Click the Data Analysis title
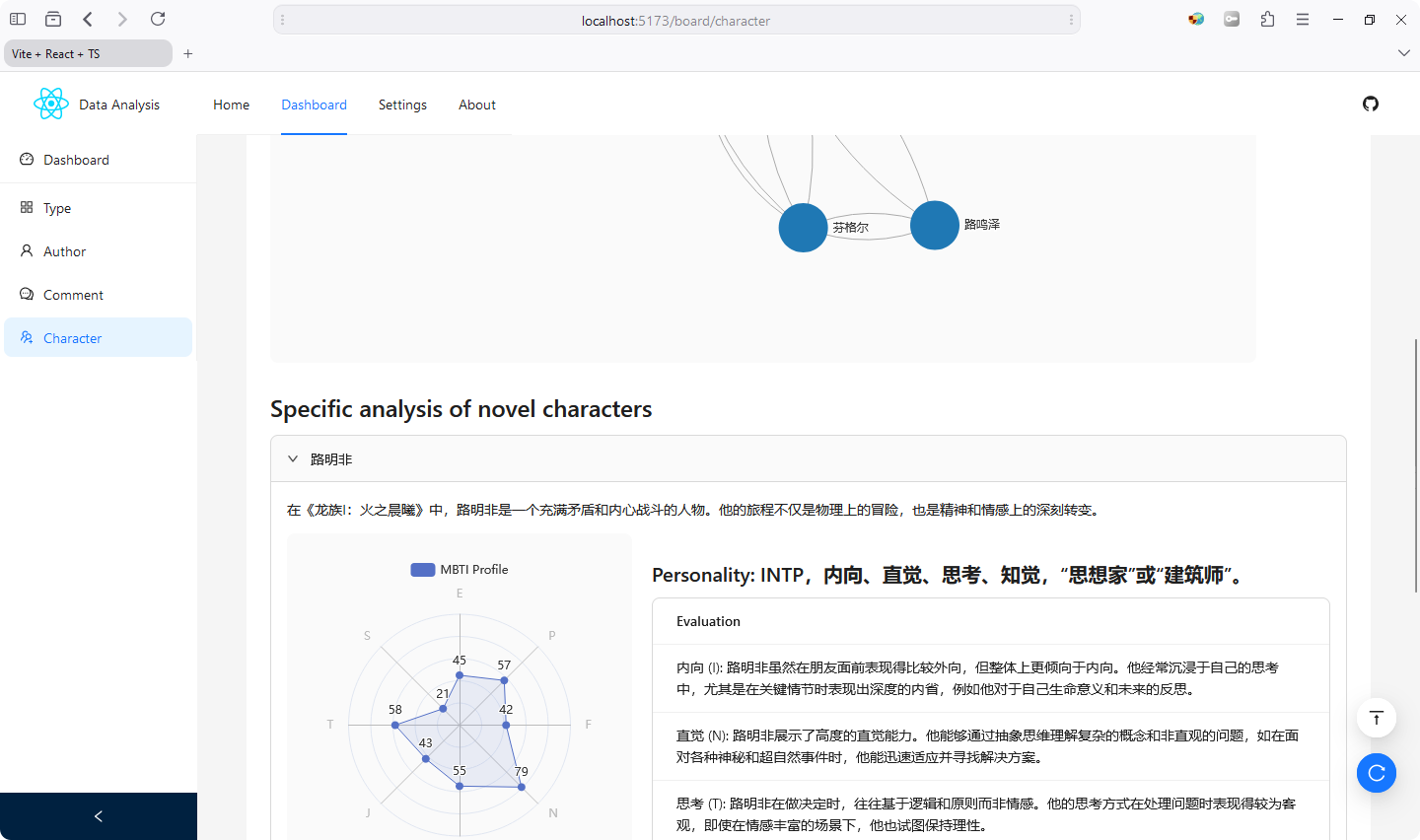1420x840 pixels. pyautogui.click(x=119, y=105)
